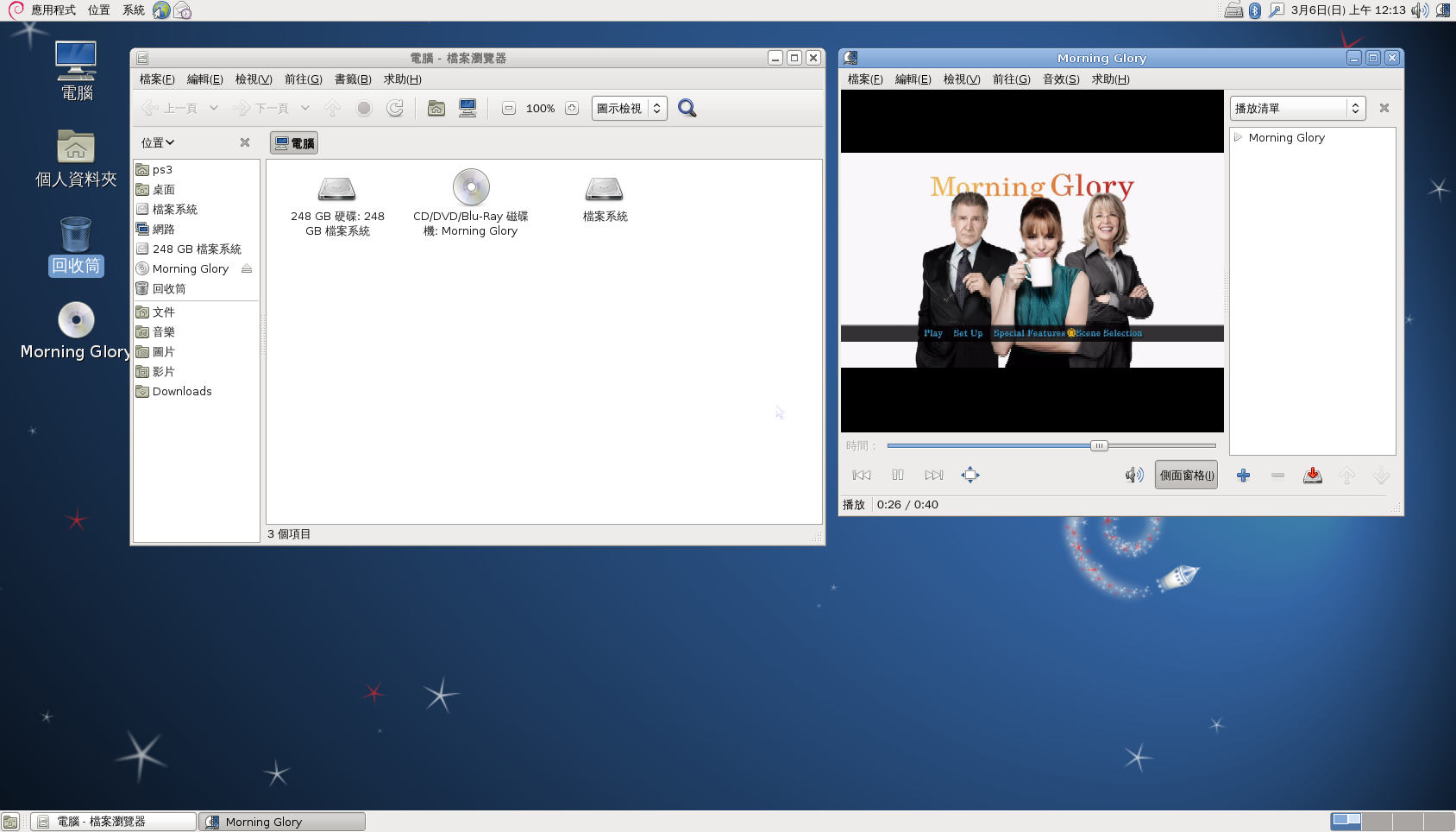
Task: Open the CD/DVD Morning Glory drive icon
Action: [x=471, y=187]
